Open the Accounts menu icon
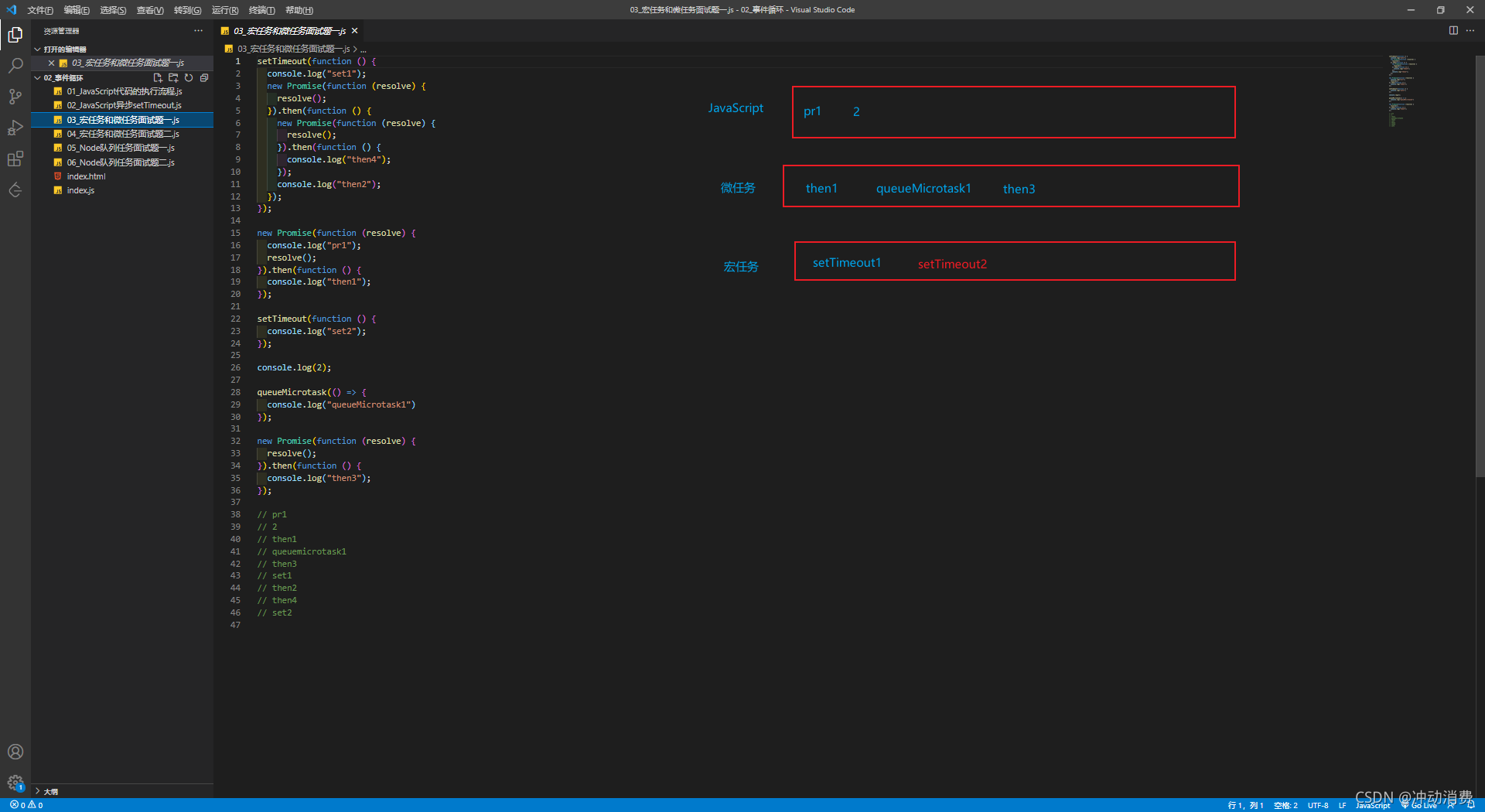The width and height of the screenshot is (1485, 812). coord(15,752)
